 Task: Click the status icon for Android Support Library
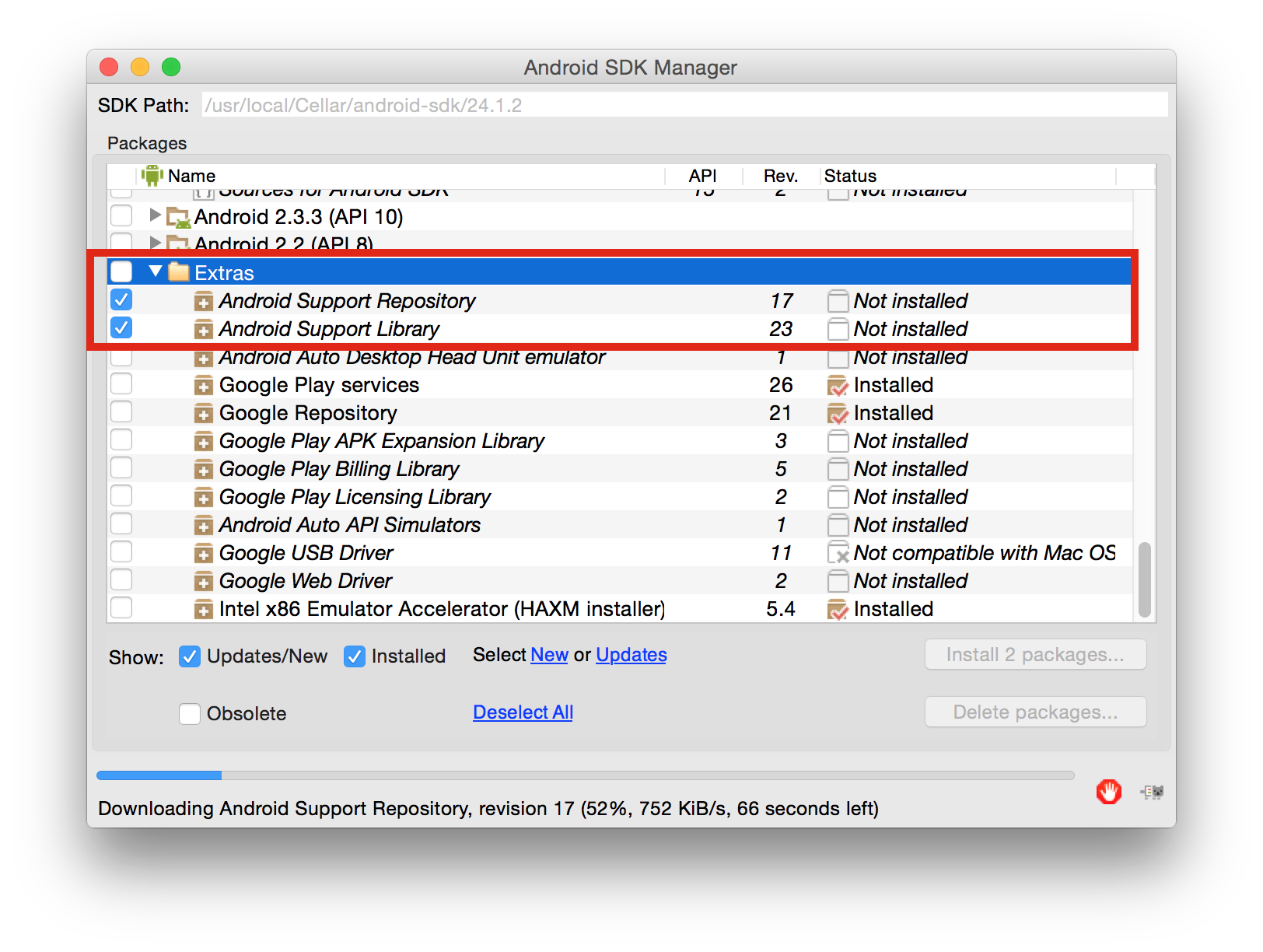click(x=838, y=329)
